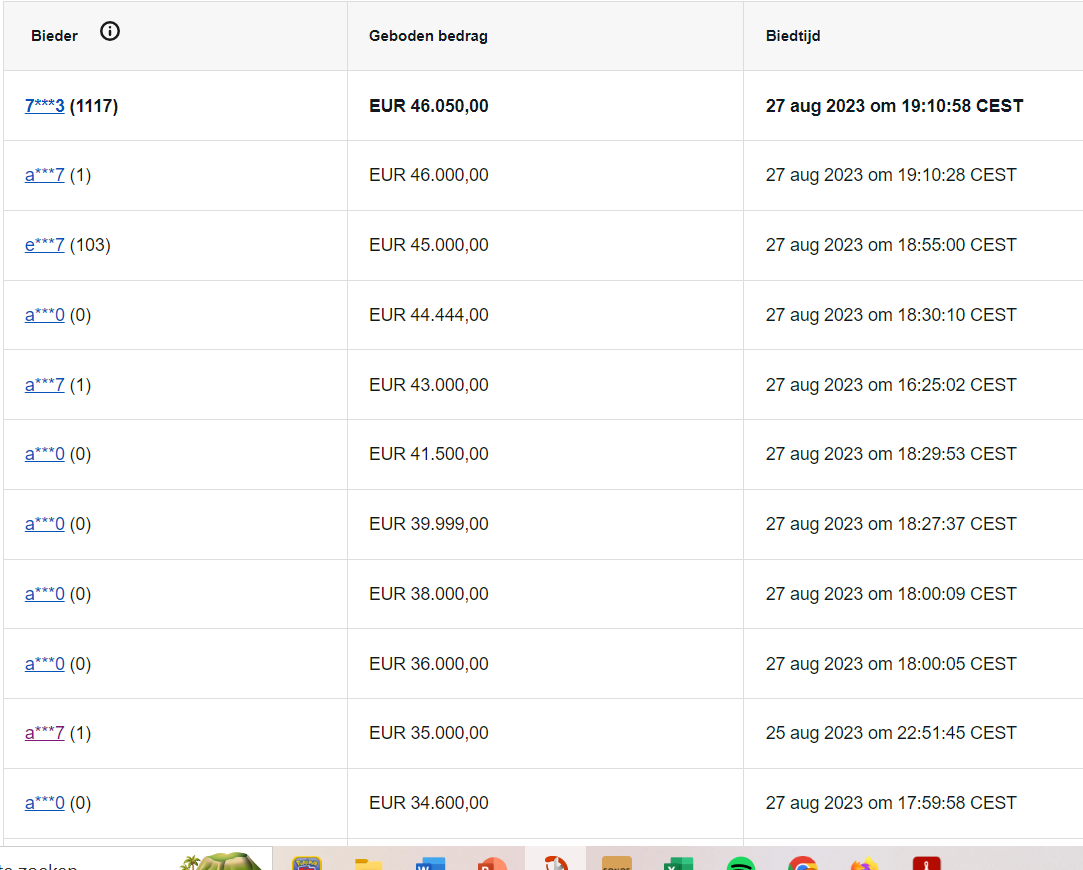This screenshot has height=870, width=1083.
Task: Click the Biedtijd column header
Action: click(x=793, y=36)
